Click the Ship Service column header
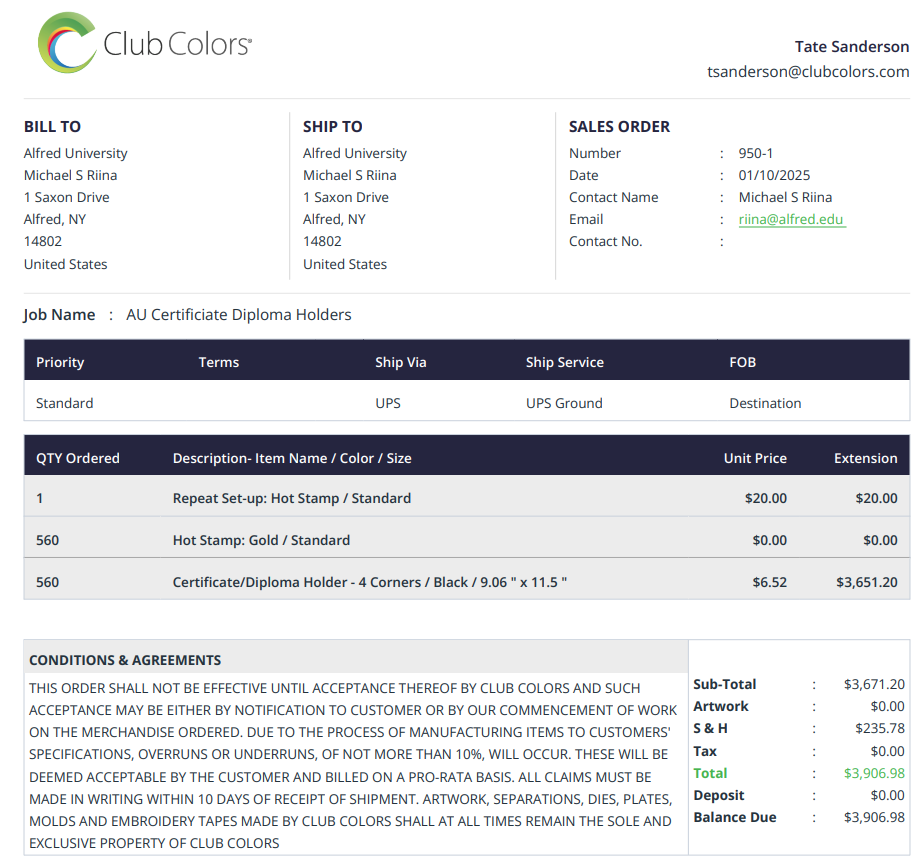The height and width of the screenshot is (858, 924). pos(564,362)
